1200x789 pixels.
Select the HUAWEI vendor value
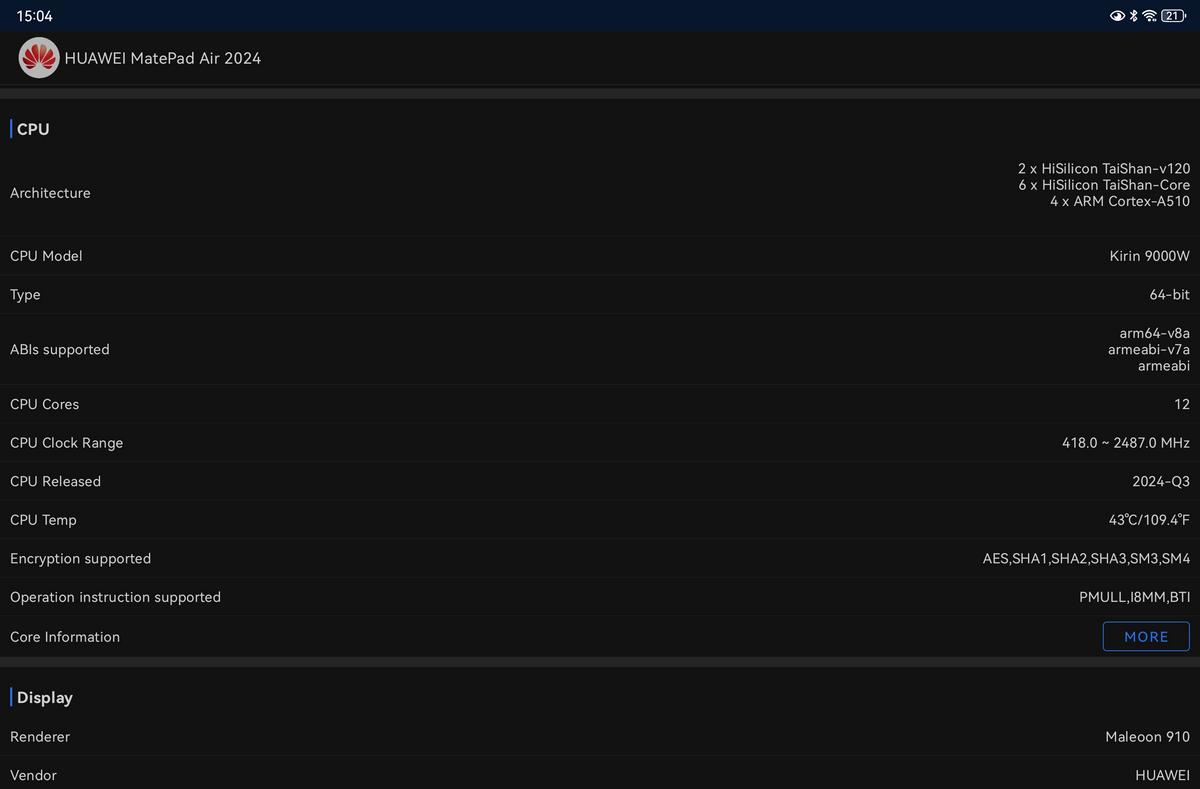pyautogui.click(x=1163, y=775)
